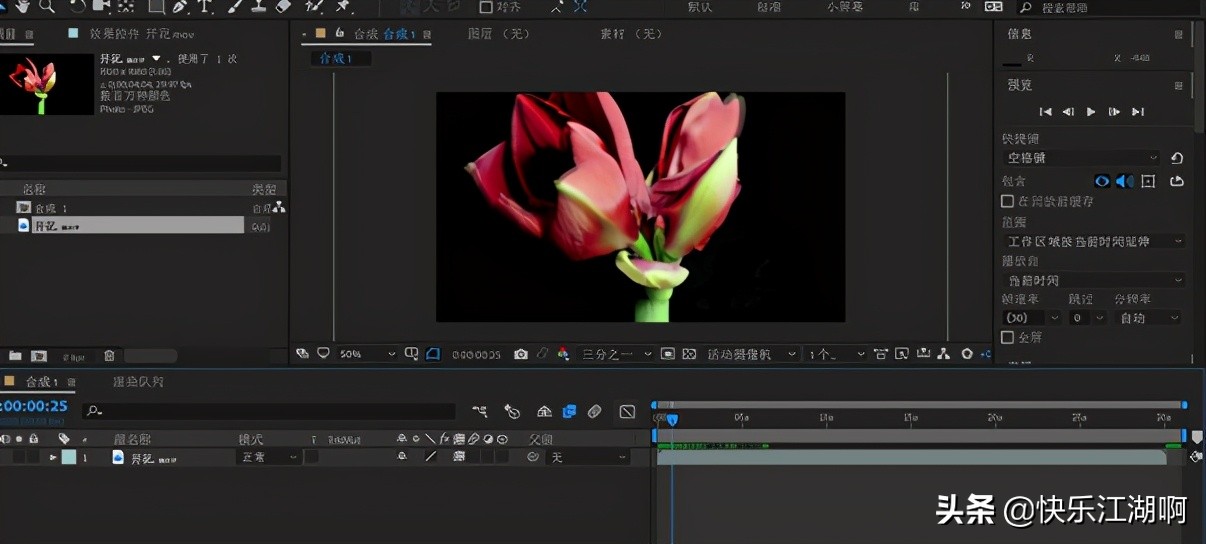1206x544 pixels.
Task: Select the Zoom magnifier tool
Action: click(x=47, y=6)
